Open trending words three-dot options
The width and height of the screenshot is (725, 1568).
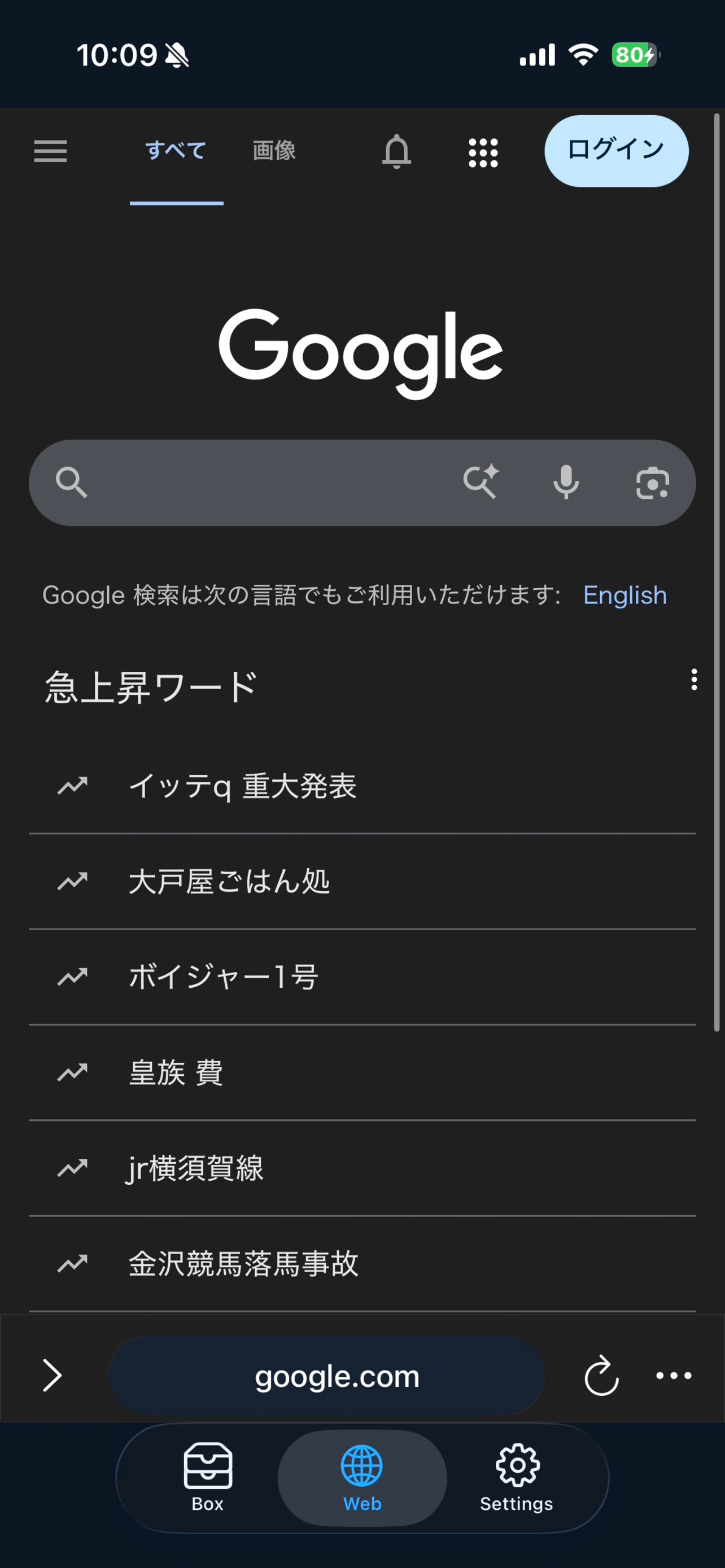(694, 680)
